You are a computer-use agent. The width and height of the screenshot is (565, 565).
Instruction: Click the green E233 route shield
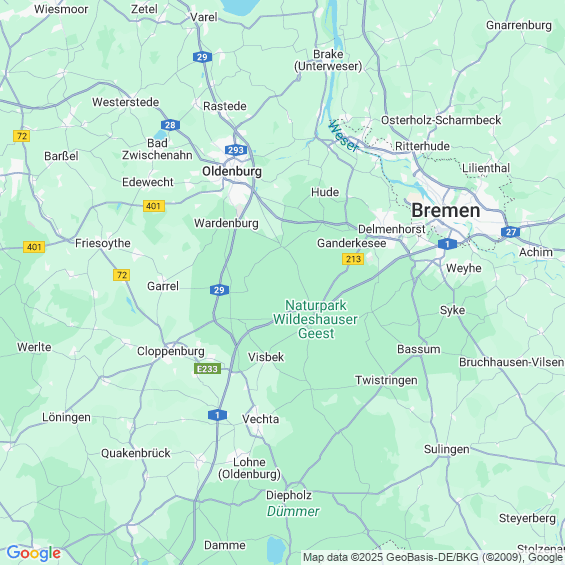[x=208, y=369]
